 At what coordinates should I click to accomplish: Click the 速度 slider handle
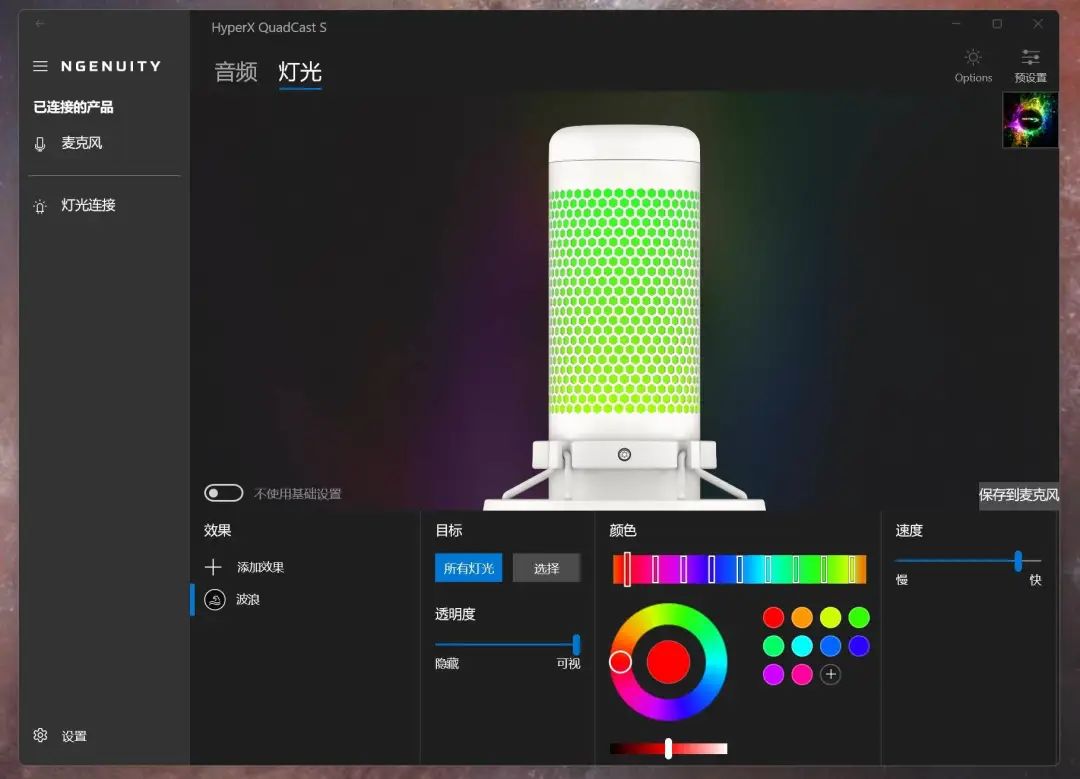tap(1018, 561)
